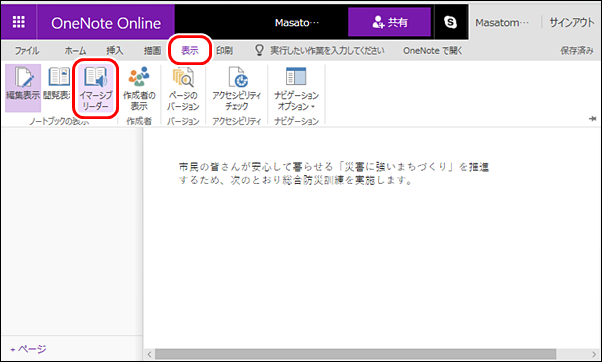Image resolution: width=602 pixels, height=362 pixels.
Task: Open the Masatom account name
Action: pyautogui.click(x=502, y=23)
